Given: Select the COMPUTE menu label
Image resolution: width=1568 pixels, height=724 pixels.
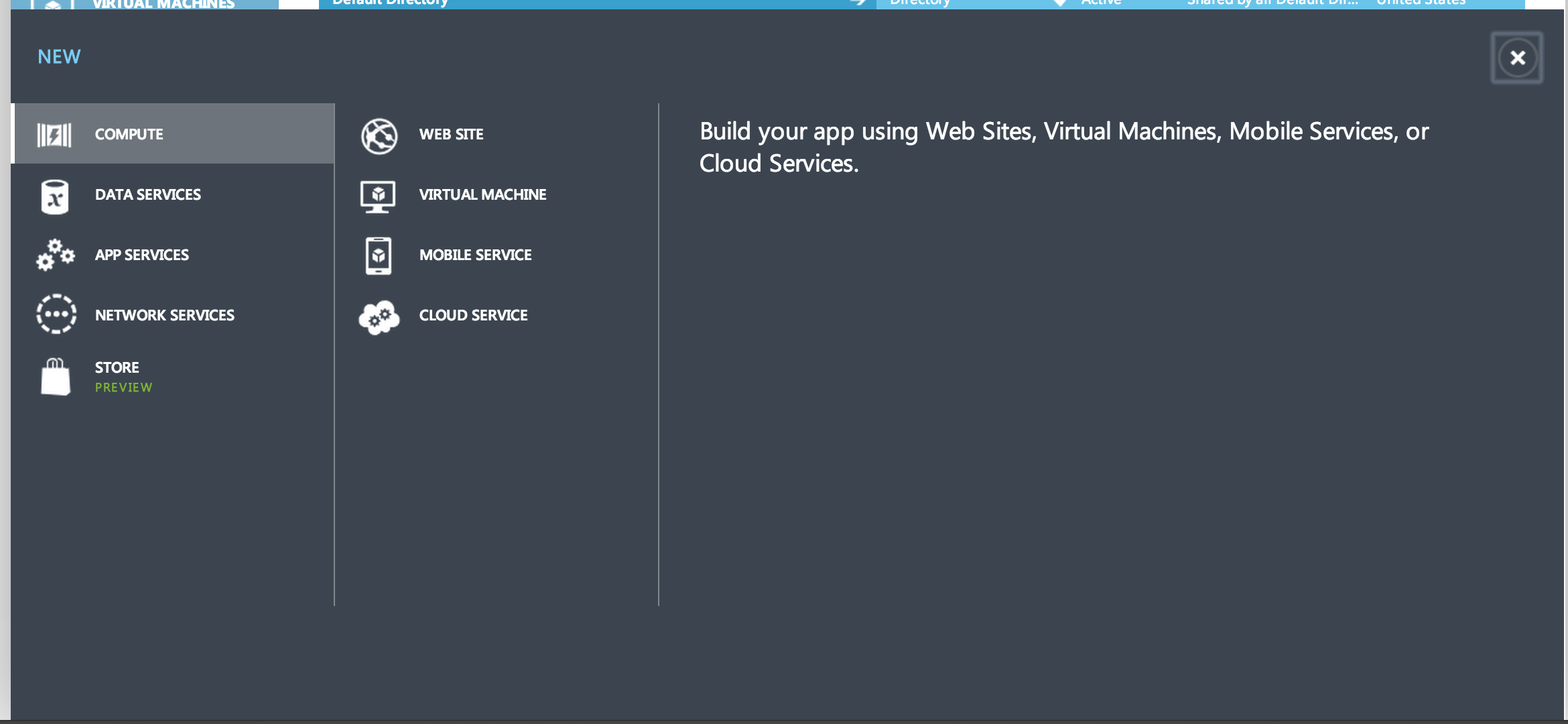Looking at the screenshot, I should pyautogui.click(x=129, y=134).
